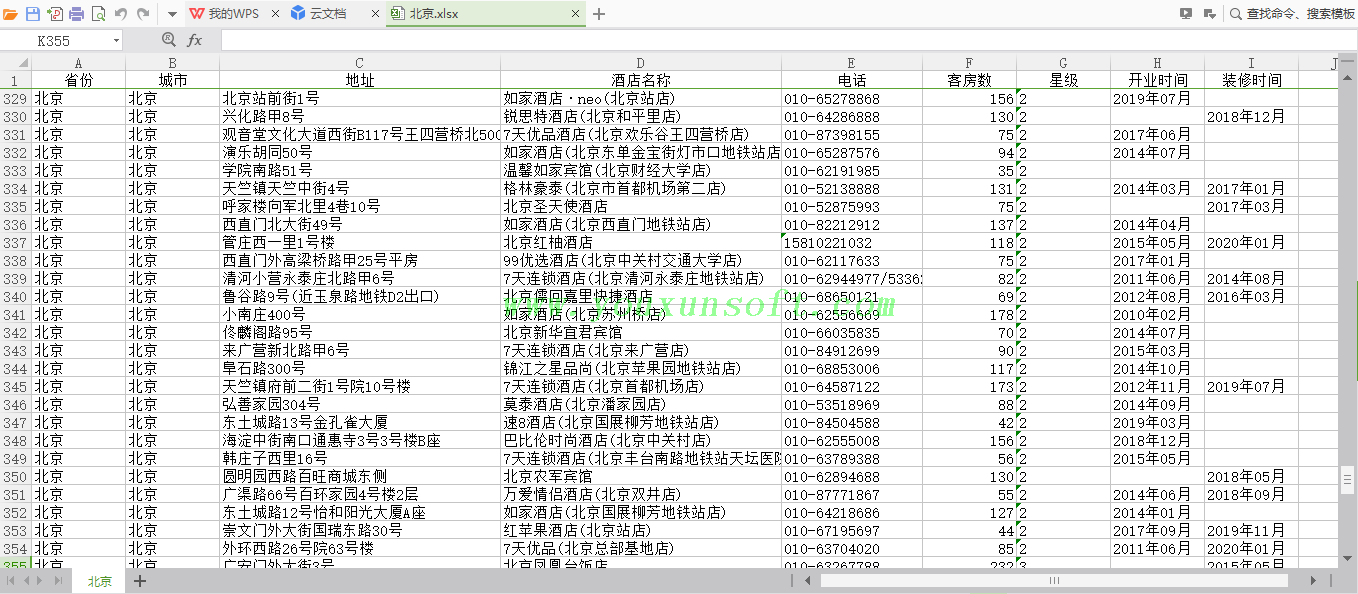Click cell 北京农军宾馆
Viewport: 1358px width, 594px height.
tap(641, 477)
